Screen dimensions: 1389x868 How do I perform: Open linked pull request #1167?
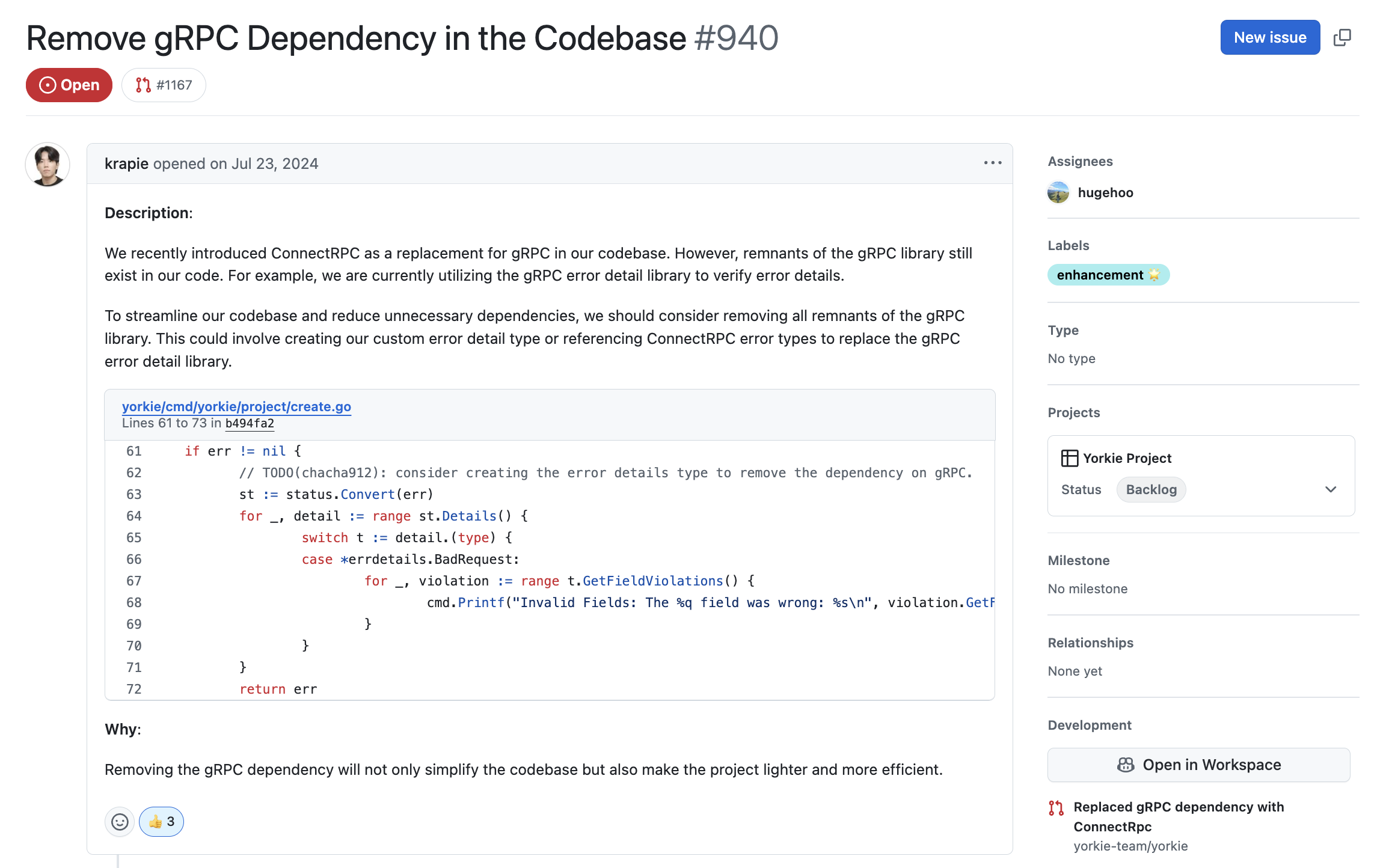coord(174,85)
